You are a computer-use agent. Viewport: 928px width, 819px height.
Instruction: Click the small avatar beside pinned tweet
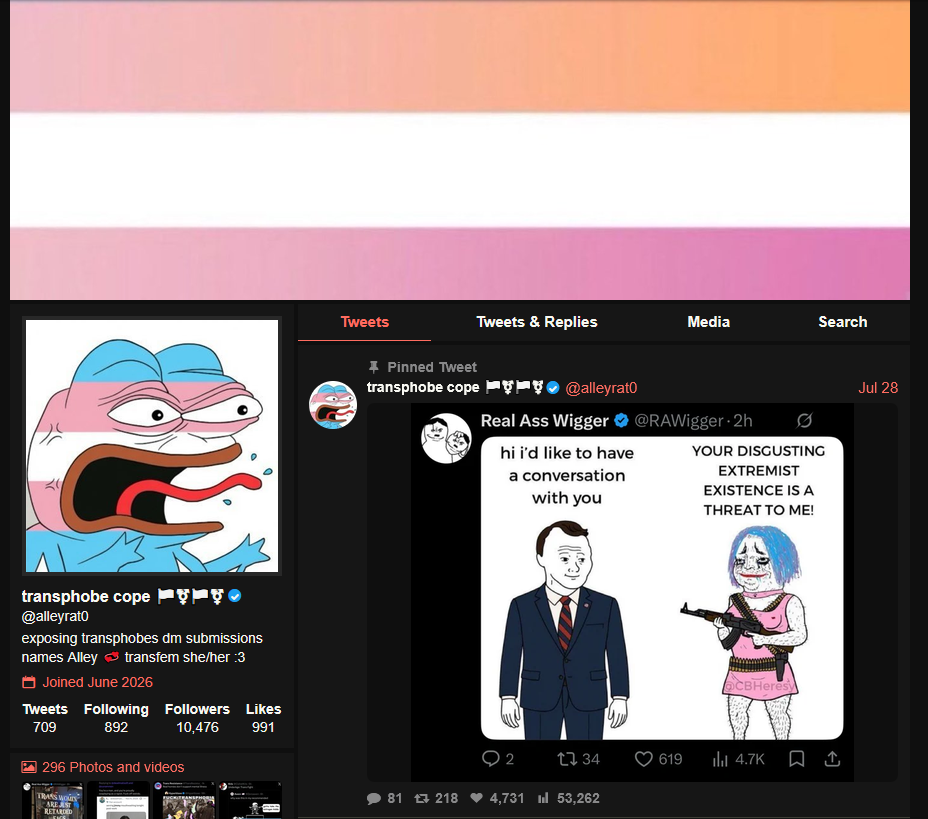[x=333, y=405]
